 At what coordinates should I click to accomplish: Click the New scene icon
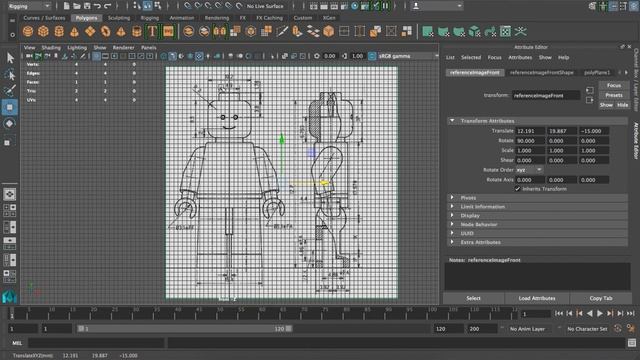click(67, 6)
